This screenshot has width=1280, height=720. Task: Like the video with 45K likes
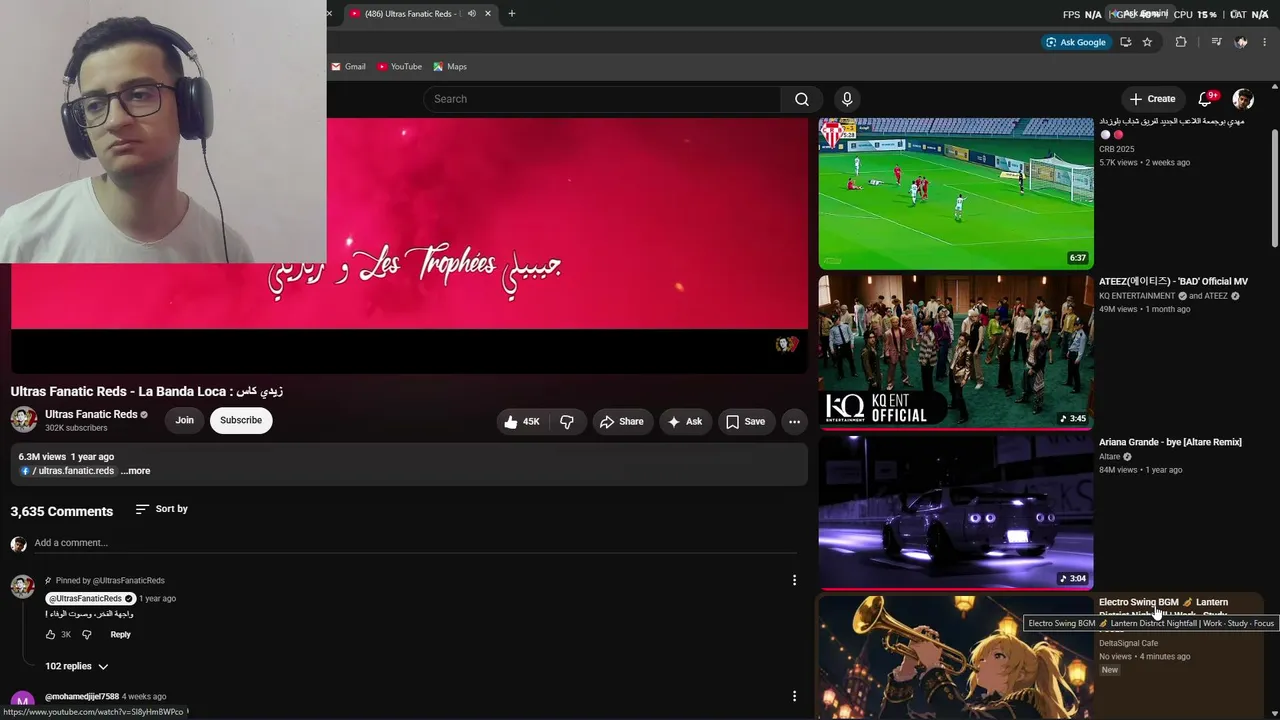(x=523, y=422)
